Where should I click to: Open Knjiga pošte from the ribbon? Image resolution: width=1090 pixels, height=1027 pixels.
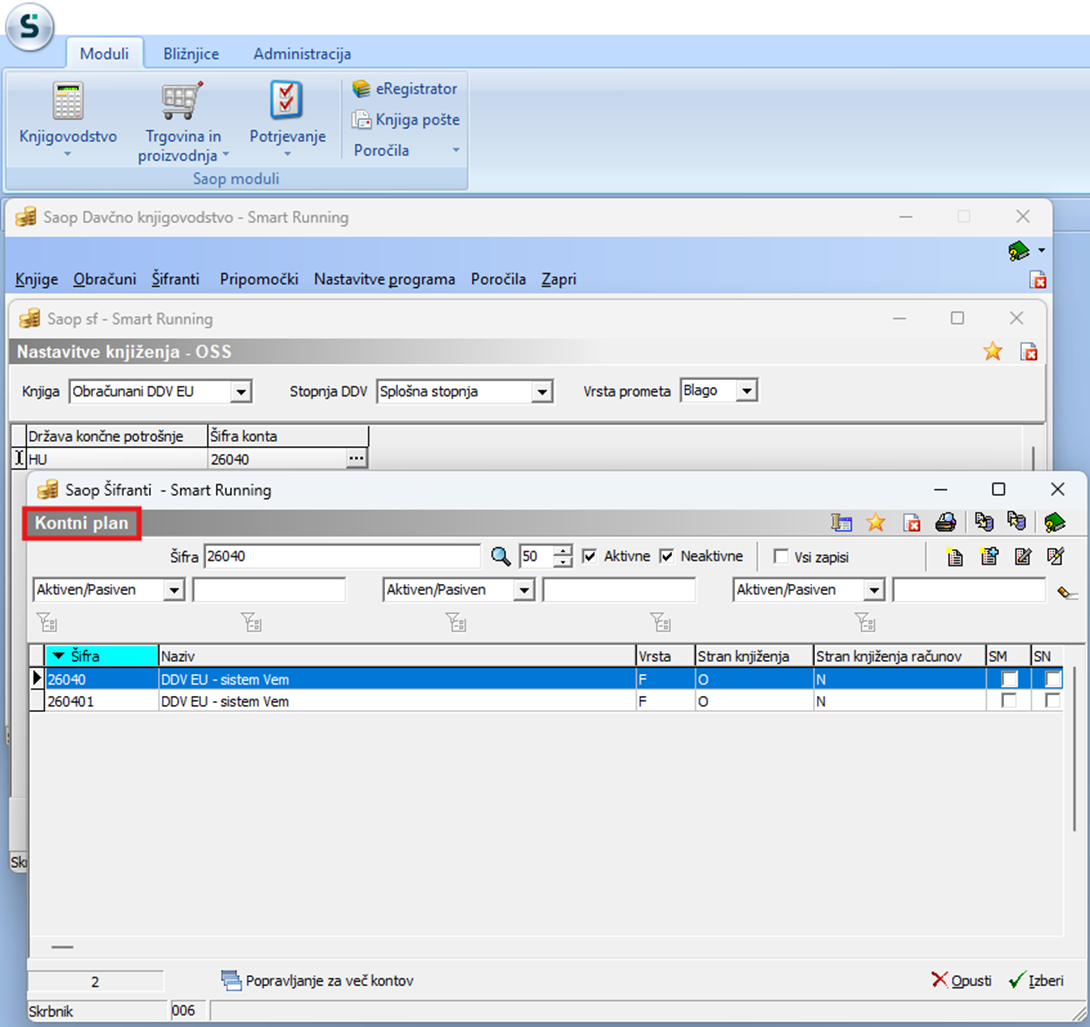406,120
